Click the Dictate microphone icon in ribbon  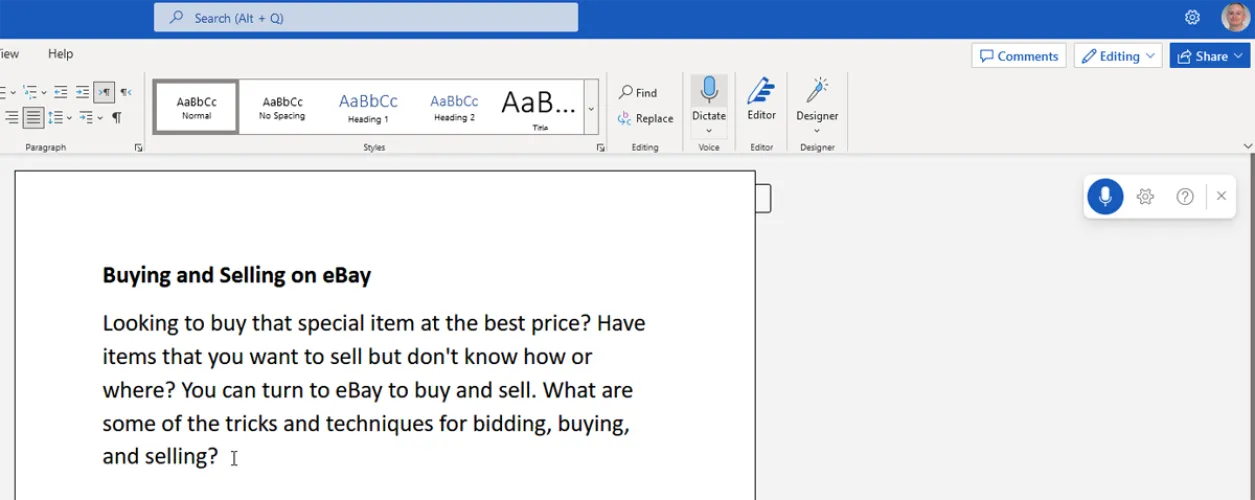click(709, 91)
